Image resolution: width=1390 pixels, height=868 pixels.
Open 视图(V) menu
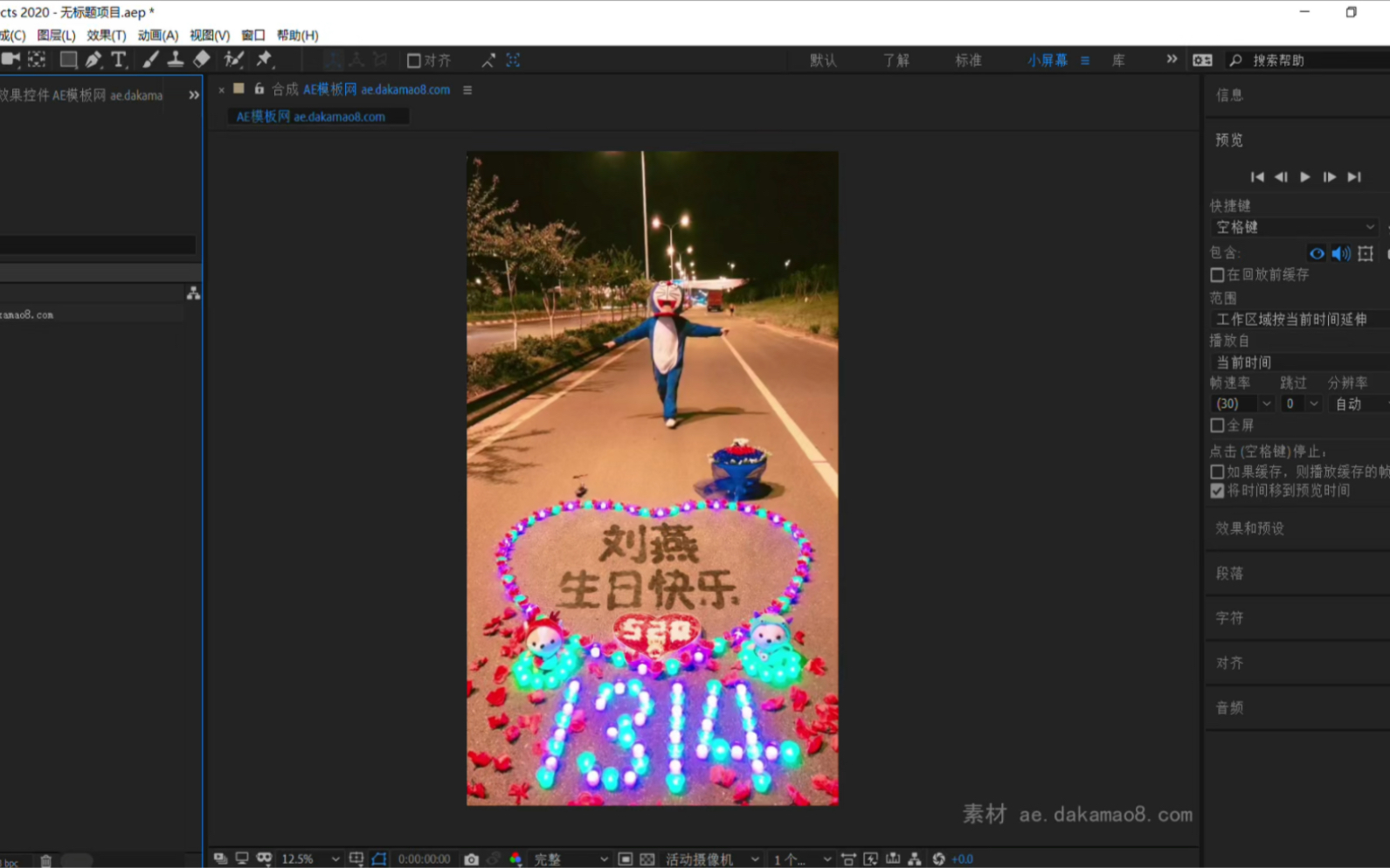click(210, 35)
